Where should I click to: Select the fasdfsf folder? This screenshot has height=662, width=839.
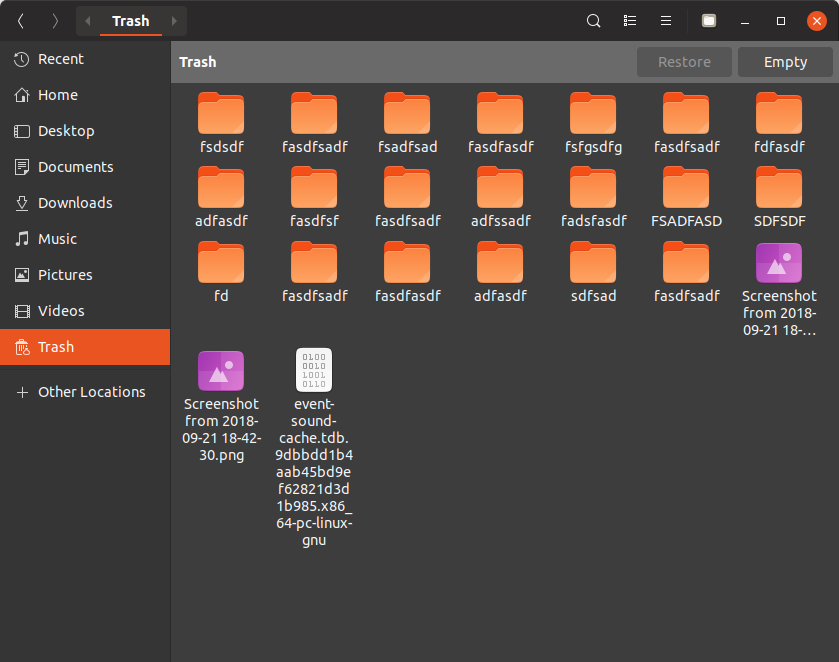pos(314,198)
